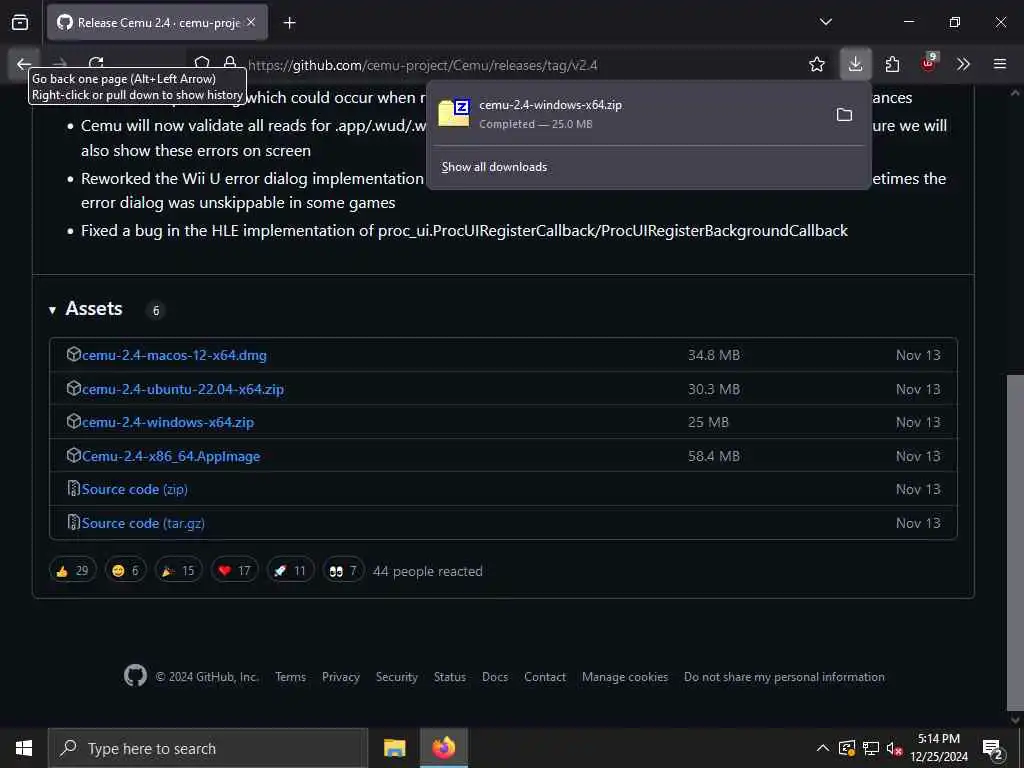Open a new tab with the plus button
Screen dimensions: 1024x768
289,23
